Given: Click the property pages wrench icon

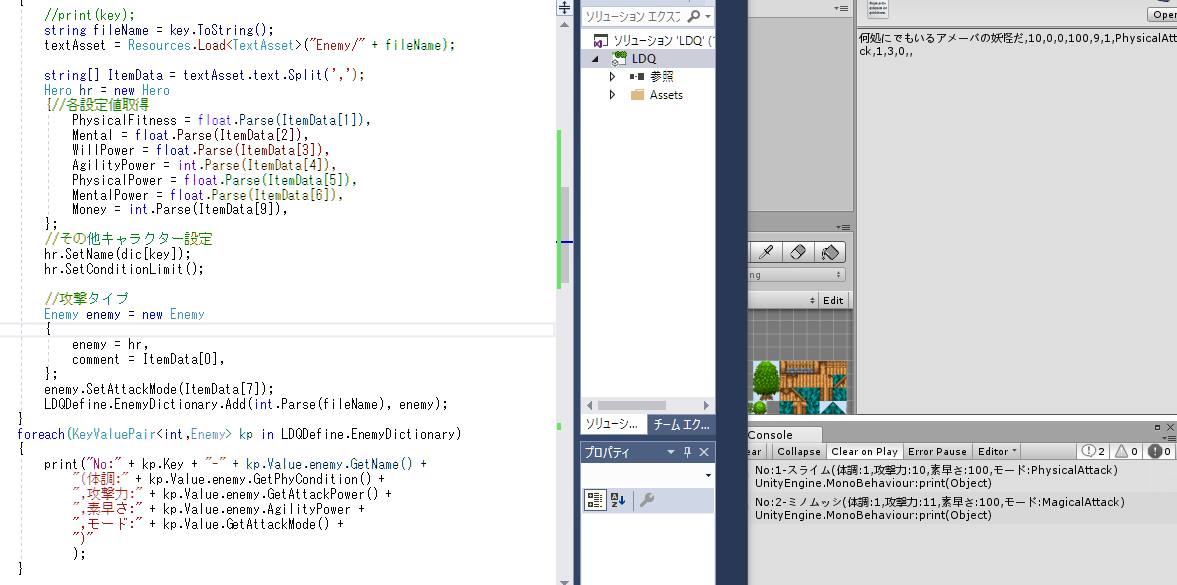Looking at the screenshot, I should click(646, 500).
